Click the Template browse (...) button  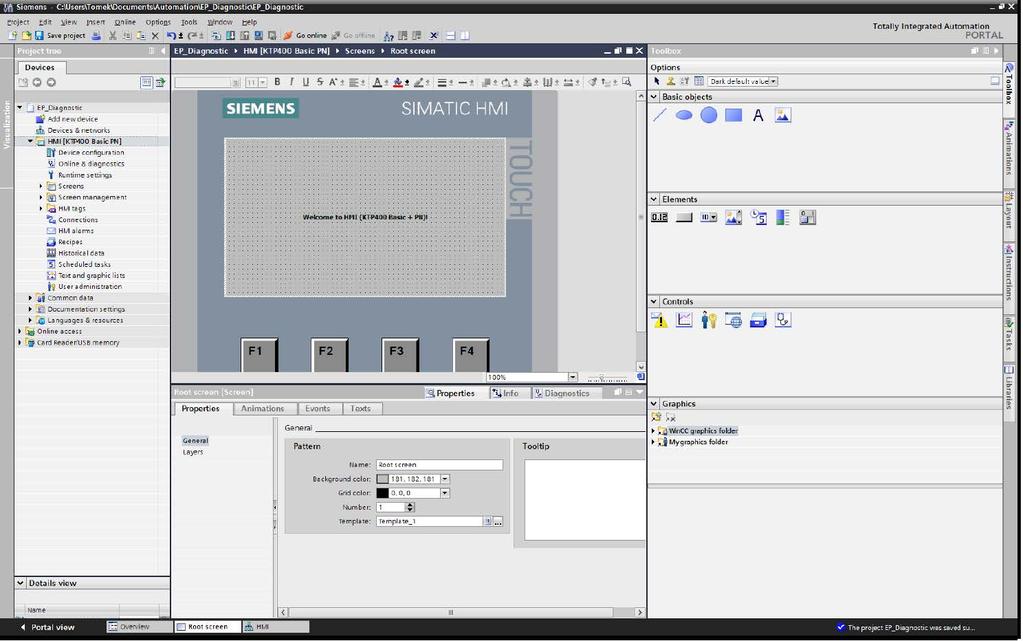[498, 522]
